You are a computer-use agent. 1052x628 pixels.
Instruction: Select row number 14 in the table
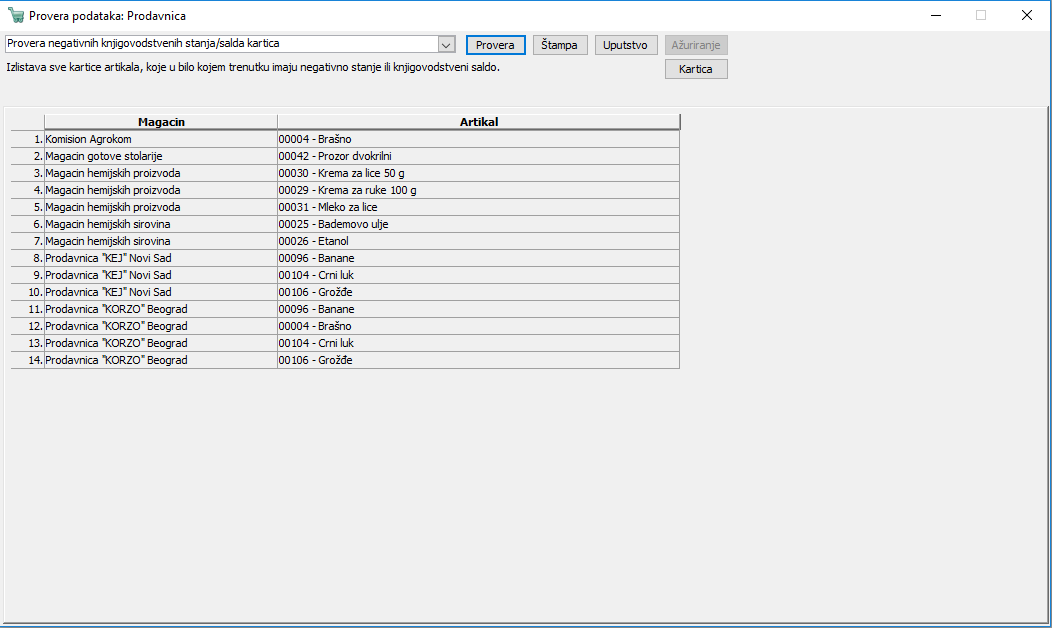[28, 360]
